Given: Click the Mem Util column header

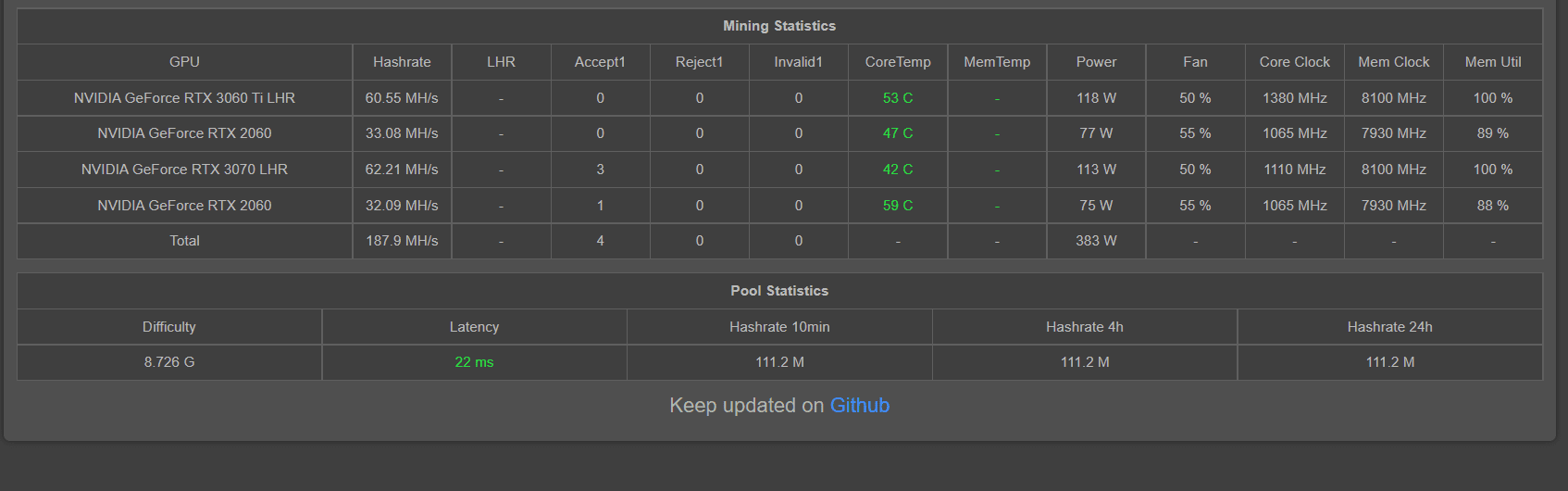Looking at the screenshot, I should click(x=1492, y=62).
